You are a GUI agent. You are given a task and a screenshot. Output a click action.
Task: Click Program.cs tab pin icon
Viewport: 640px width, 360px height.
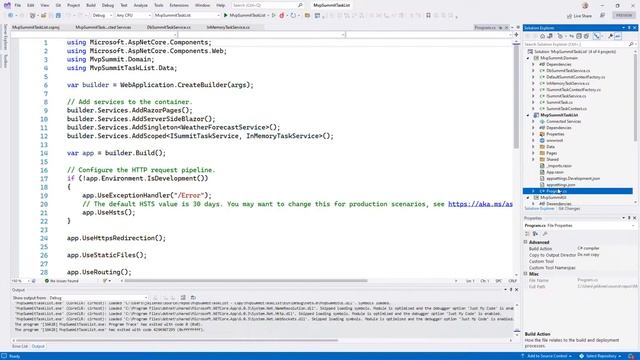pyautogui.click(x=500, y=27)
